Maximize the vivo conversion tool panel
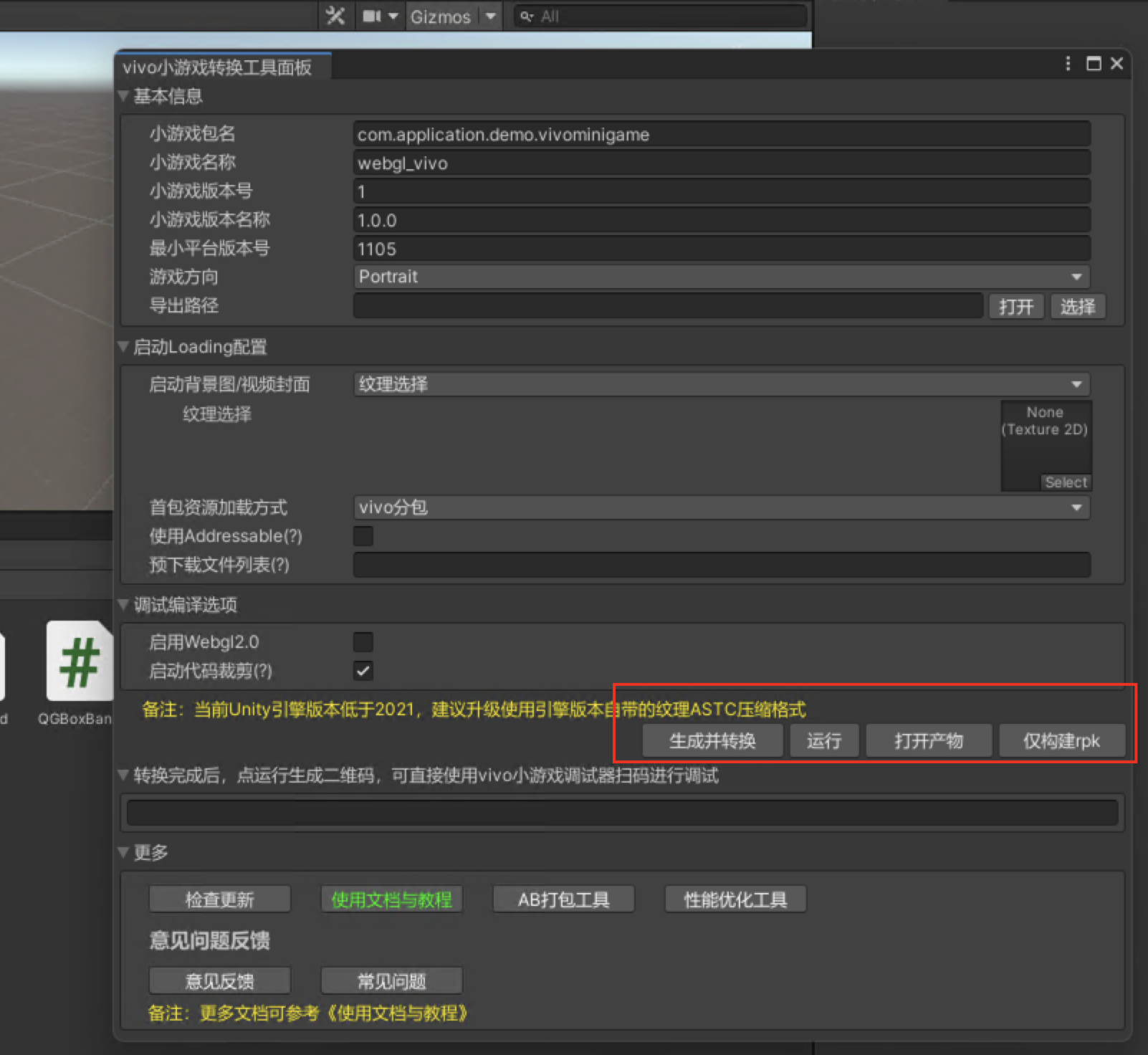 (1094, 64)
